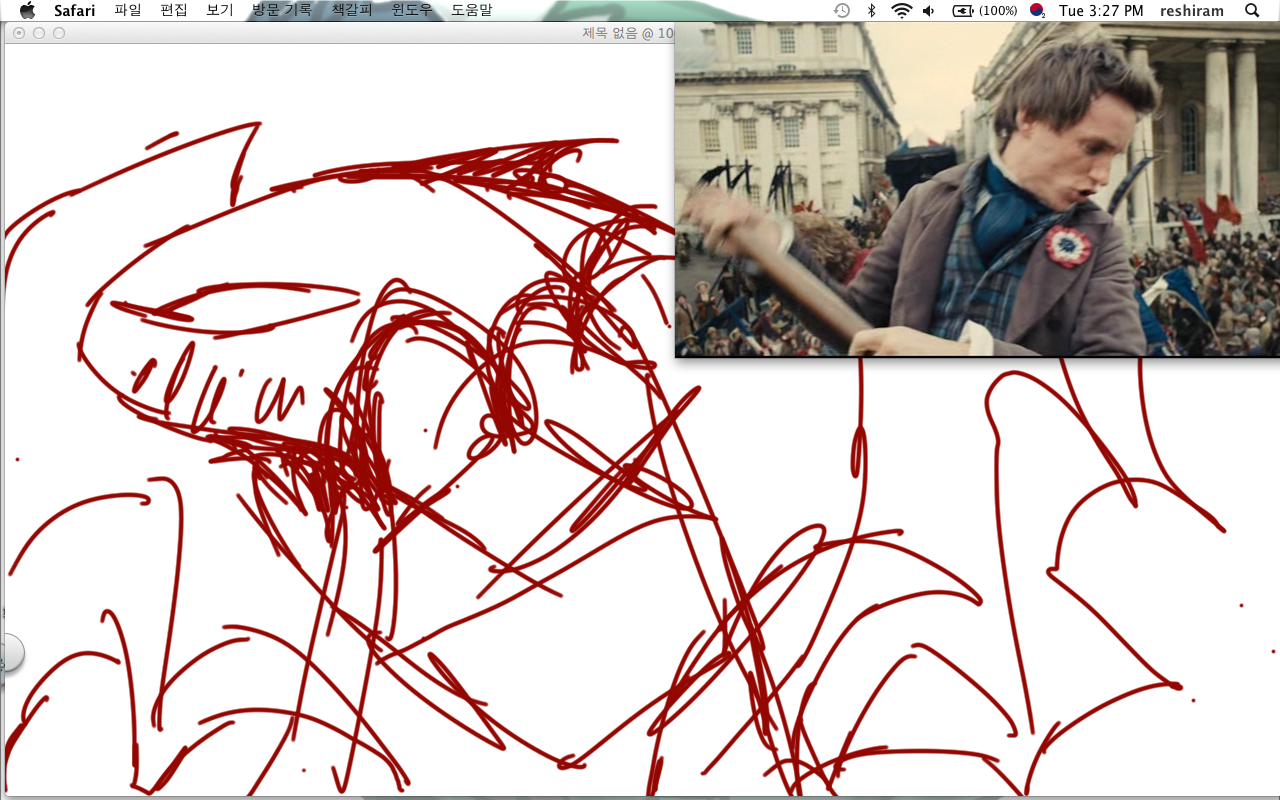Open the 파일 menu
This screenshot has width=1280, height=800.
(128, 10)
